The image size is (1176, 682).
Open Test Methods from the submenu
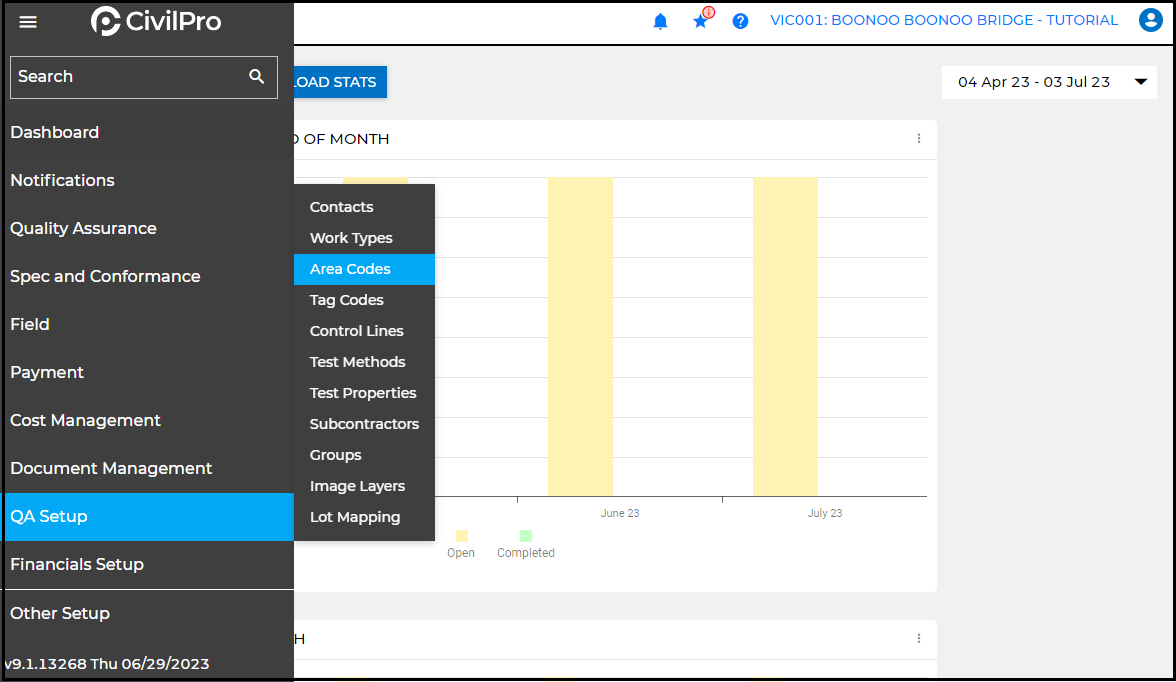tap(357, 362)
